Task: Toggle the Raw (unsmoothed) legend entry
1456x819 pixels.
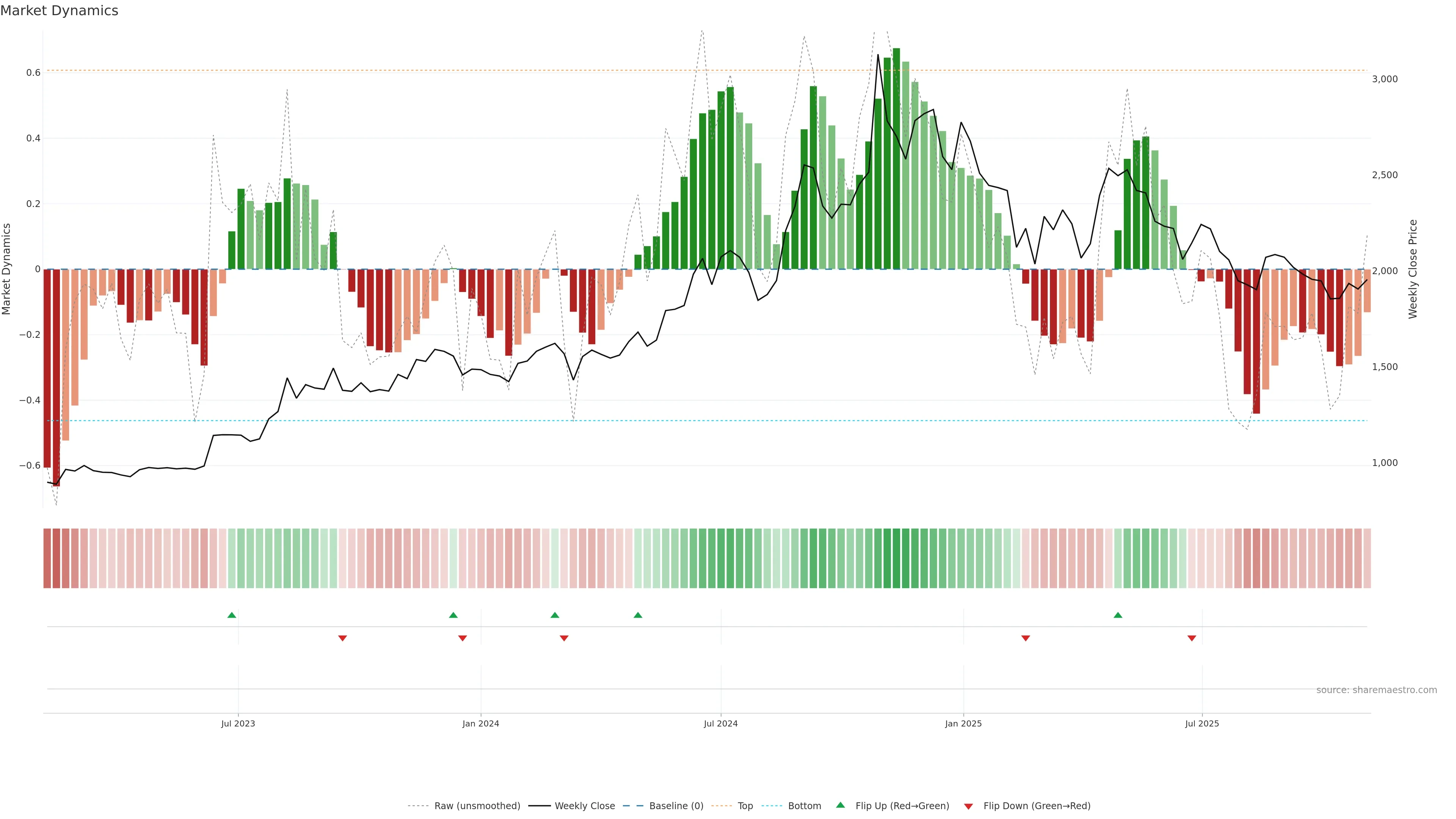Action: [477, 806]
